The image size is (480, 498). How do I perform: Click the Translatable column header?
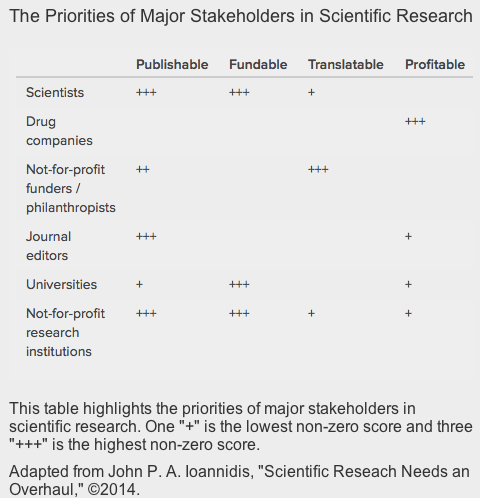pos(346,65)
